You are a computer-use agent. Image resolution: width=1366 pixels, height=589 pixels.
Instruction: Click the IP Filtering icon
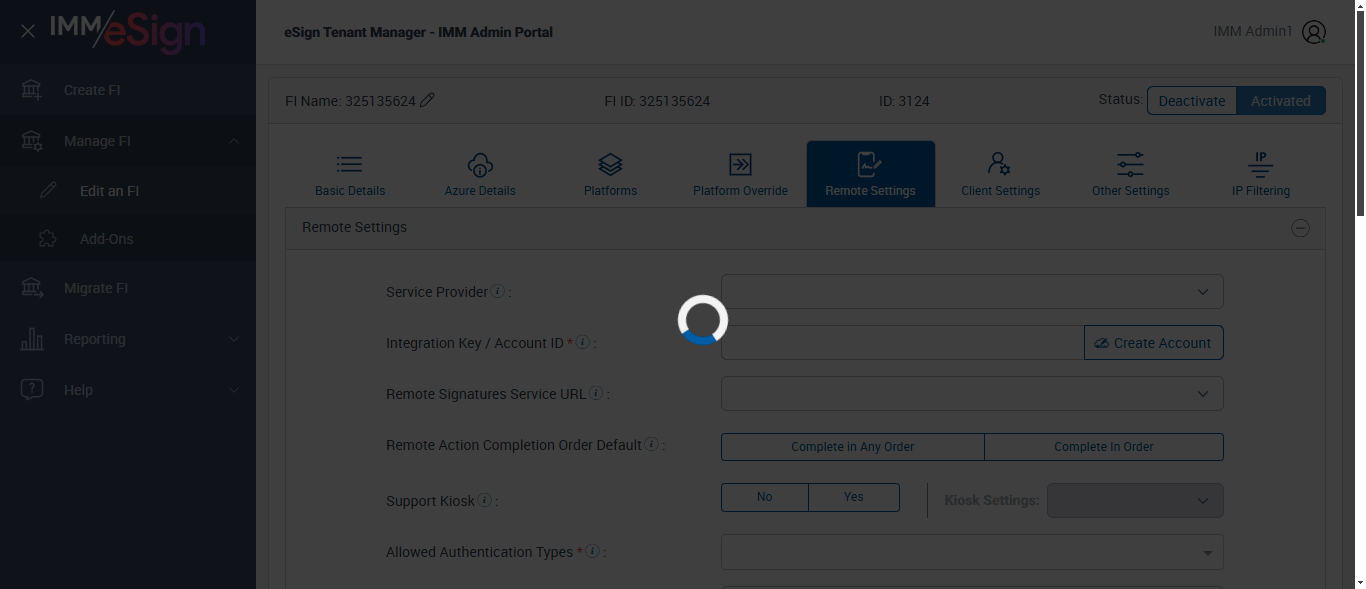(x=1261, y=165)
